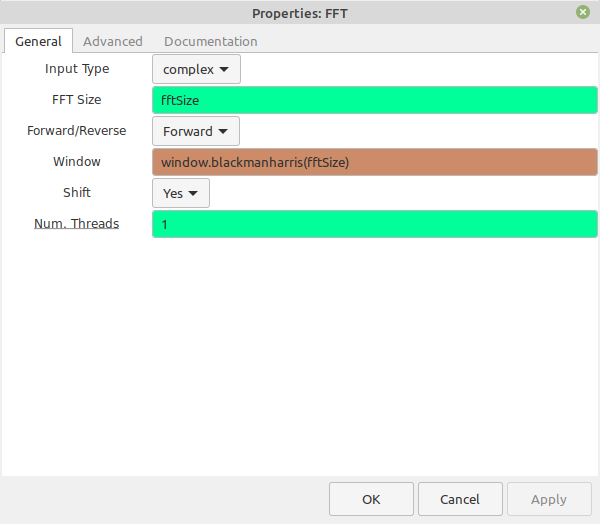Confirm with the OK button
Image resolution: width=600 pixels, height=524 pixels.
tap(371, 499)
